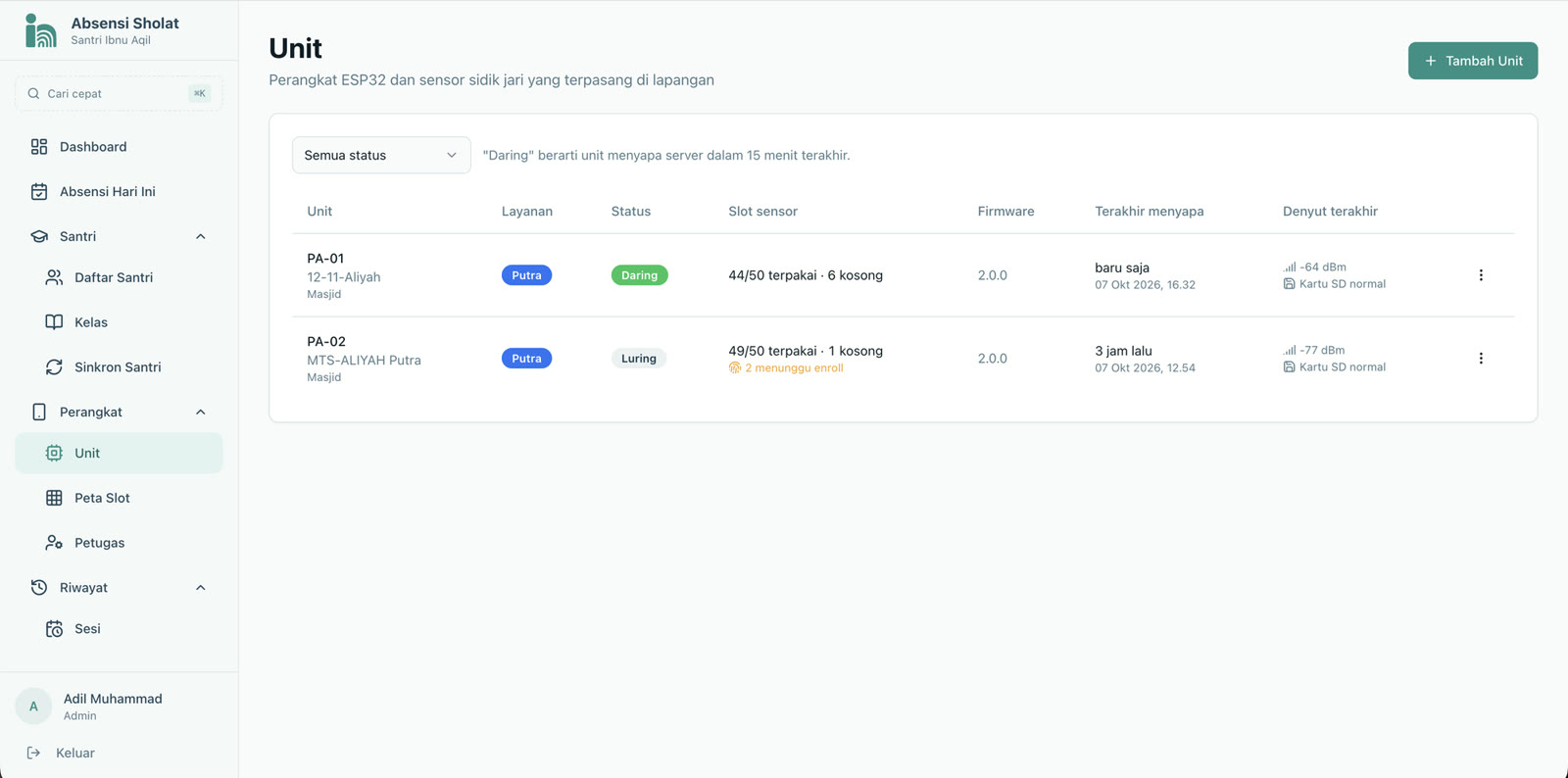Screen dimensions: 1568x778
Task: Click the '44/50 terpakai · 6 kosong' cell
Action: coord(806,275)
